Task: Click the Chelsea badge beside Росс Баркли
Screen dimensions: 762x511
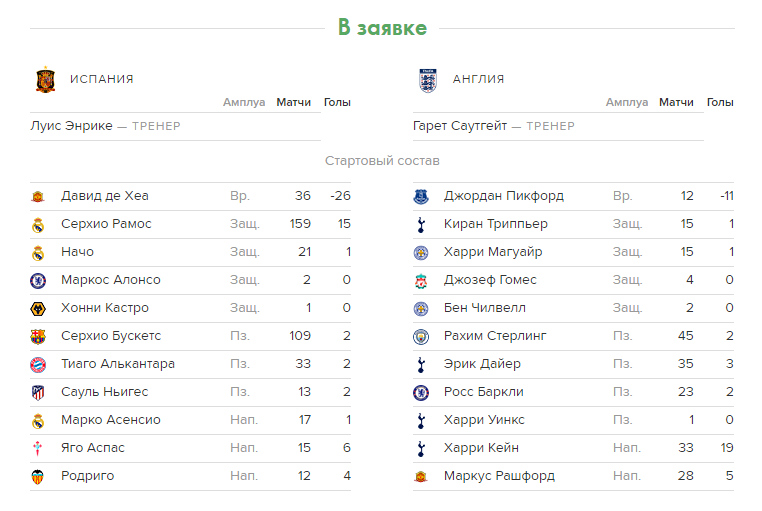Action: pyautogui.click(x=421, y=392)
